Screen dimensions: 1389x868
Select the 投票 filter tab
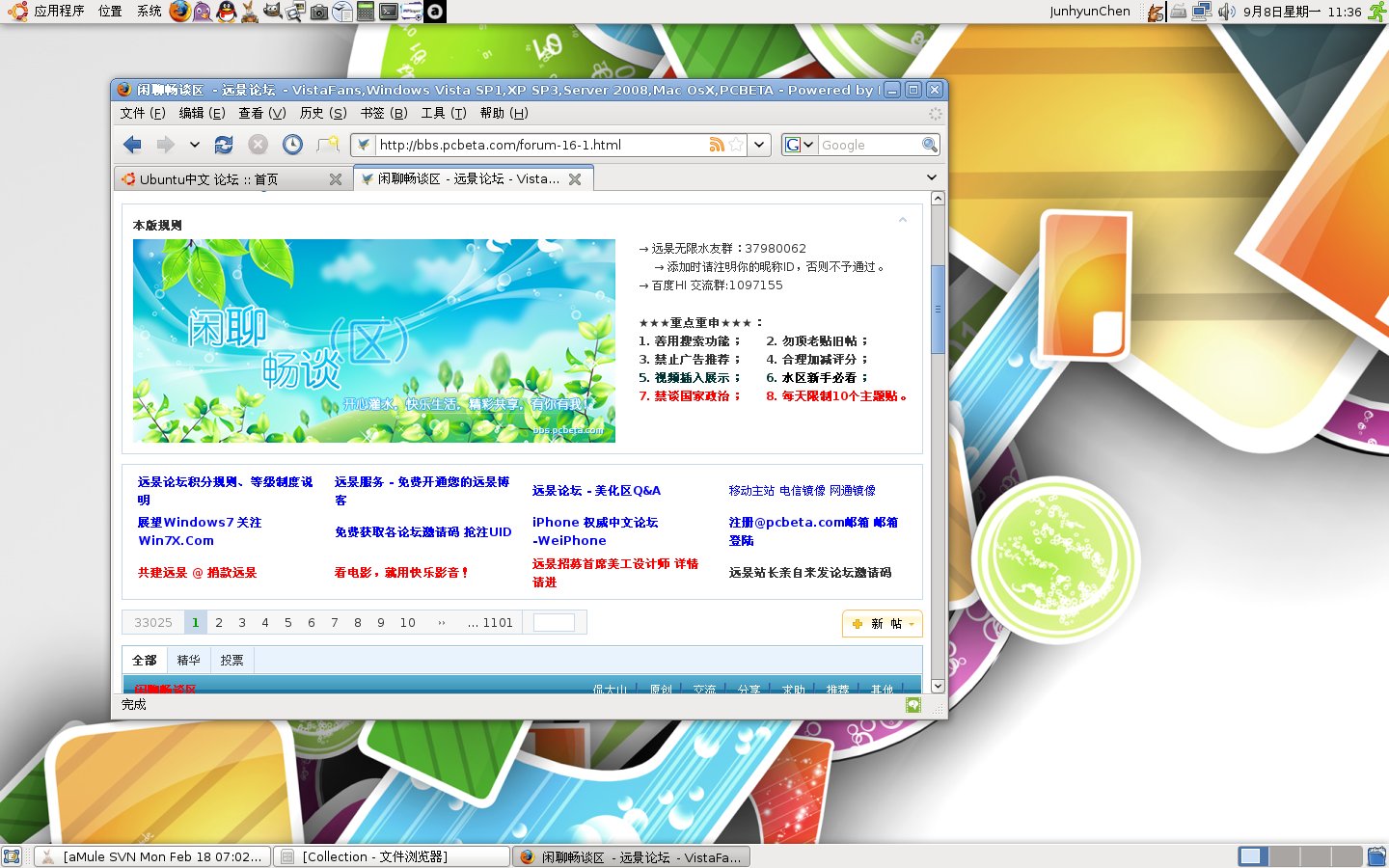231,661
